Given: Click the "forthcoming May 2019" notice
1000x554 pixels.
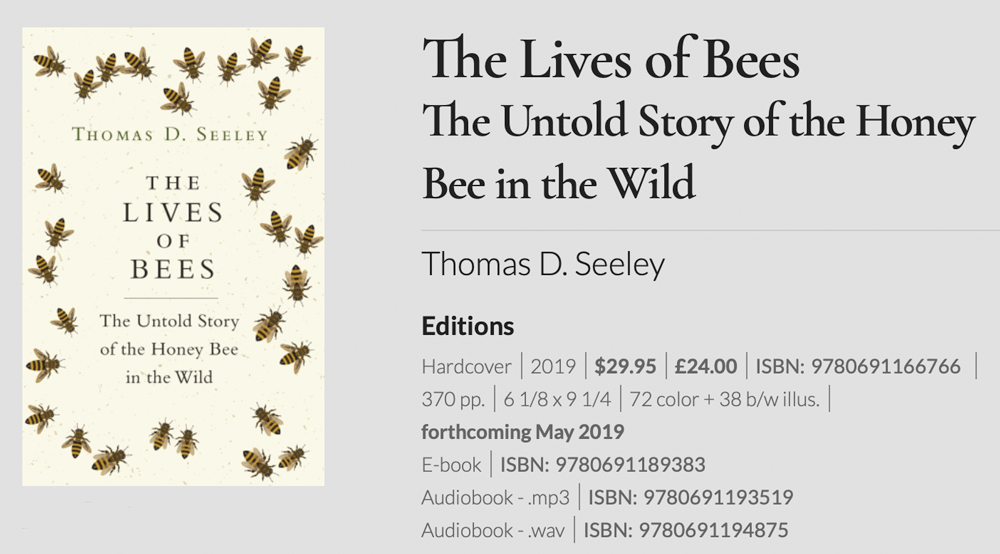Looking at the screenshot, I should [522, 432].
